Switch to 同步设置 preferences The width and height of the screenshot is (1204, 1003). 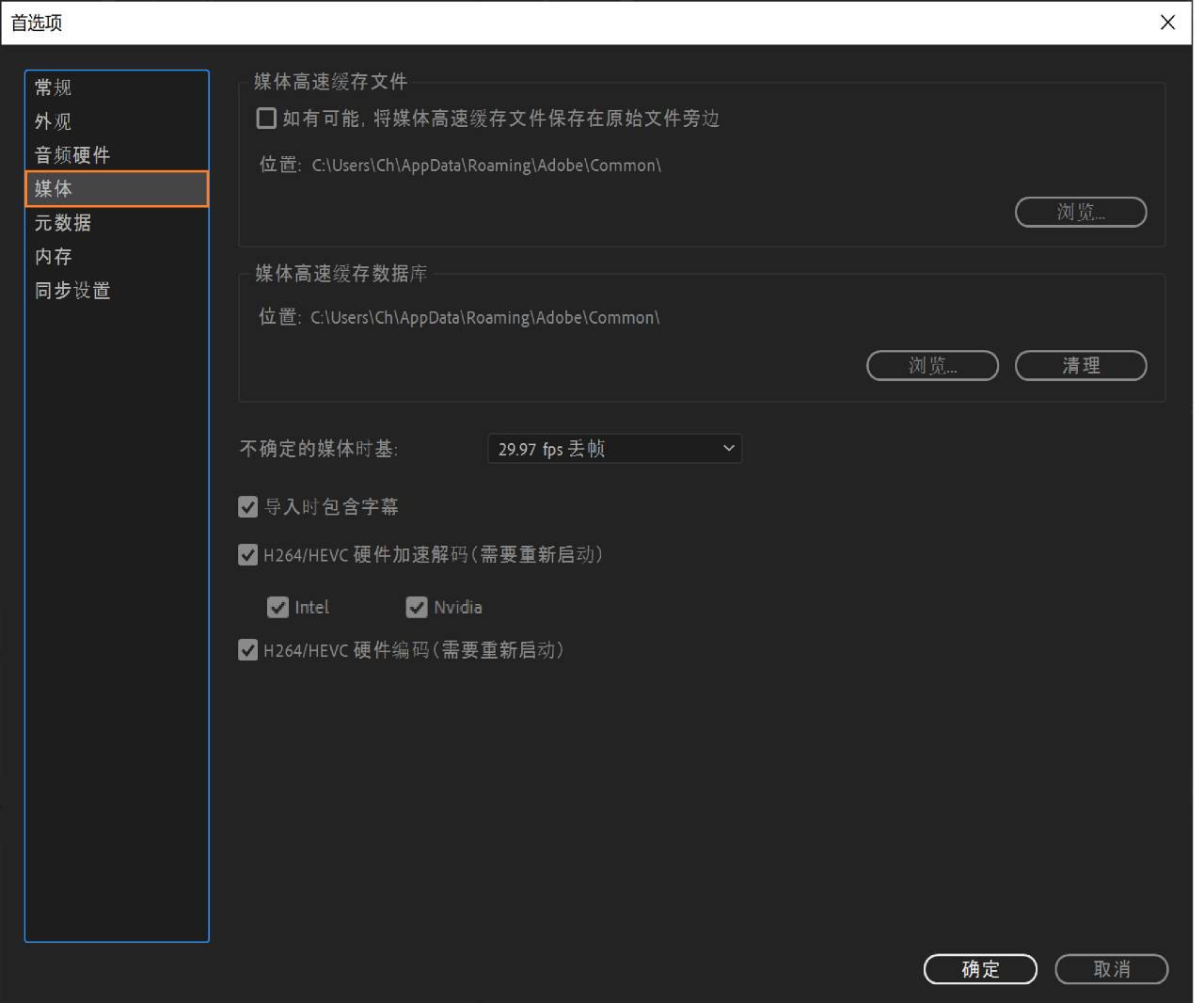[x=72, y=290]
